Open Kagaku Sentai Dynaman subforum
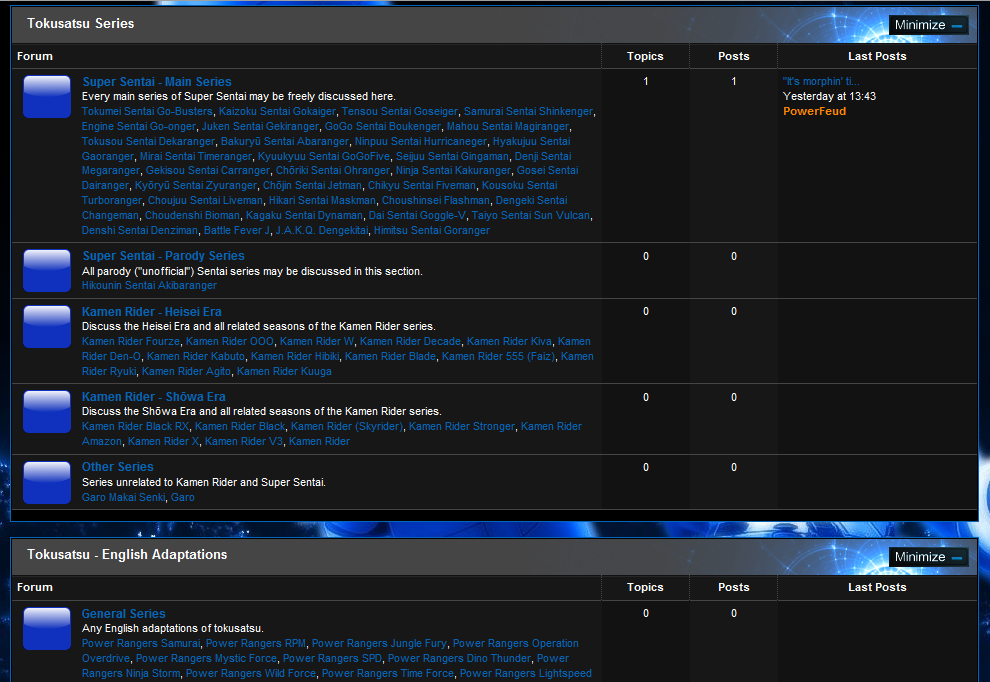Viewport: 990px width, 682px height. coord(304,215)
